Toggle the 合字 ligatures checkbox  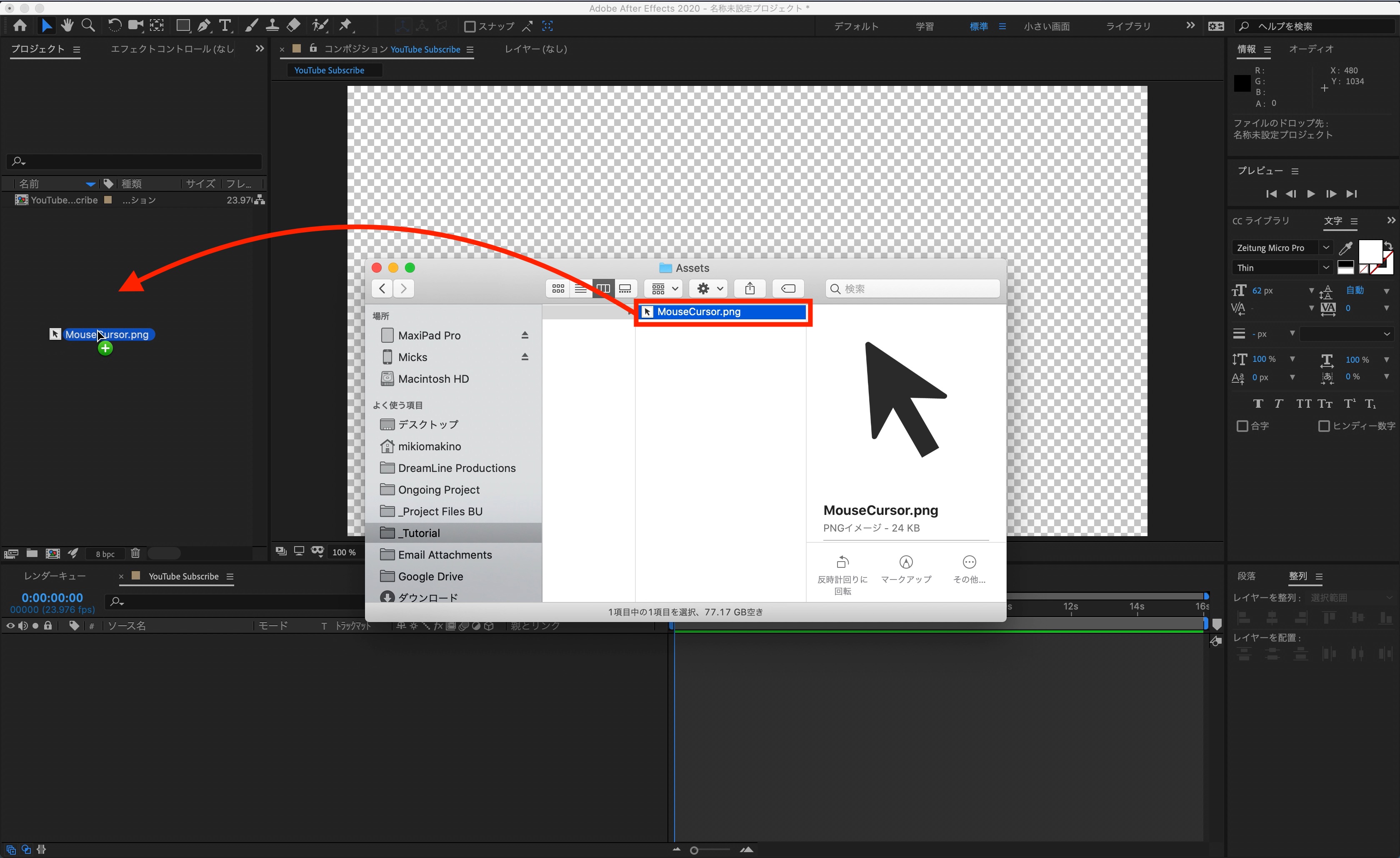pyautogui.click(x=1242, y=426)
